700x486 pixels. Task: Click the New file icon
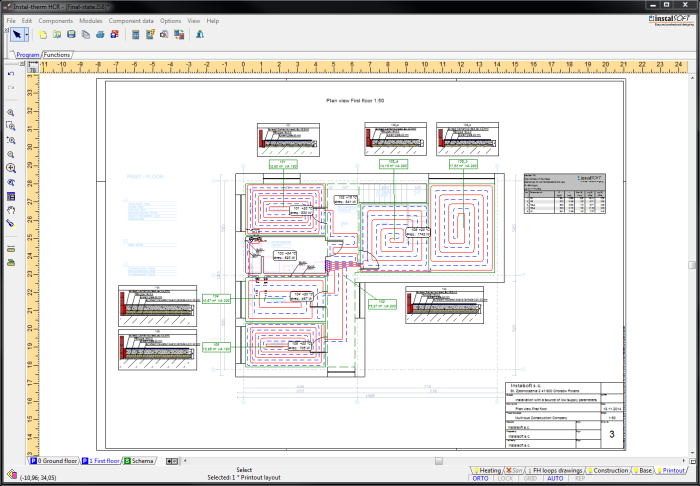[x=43, y=35]
